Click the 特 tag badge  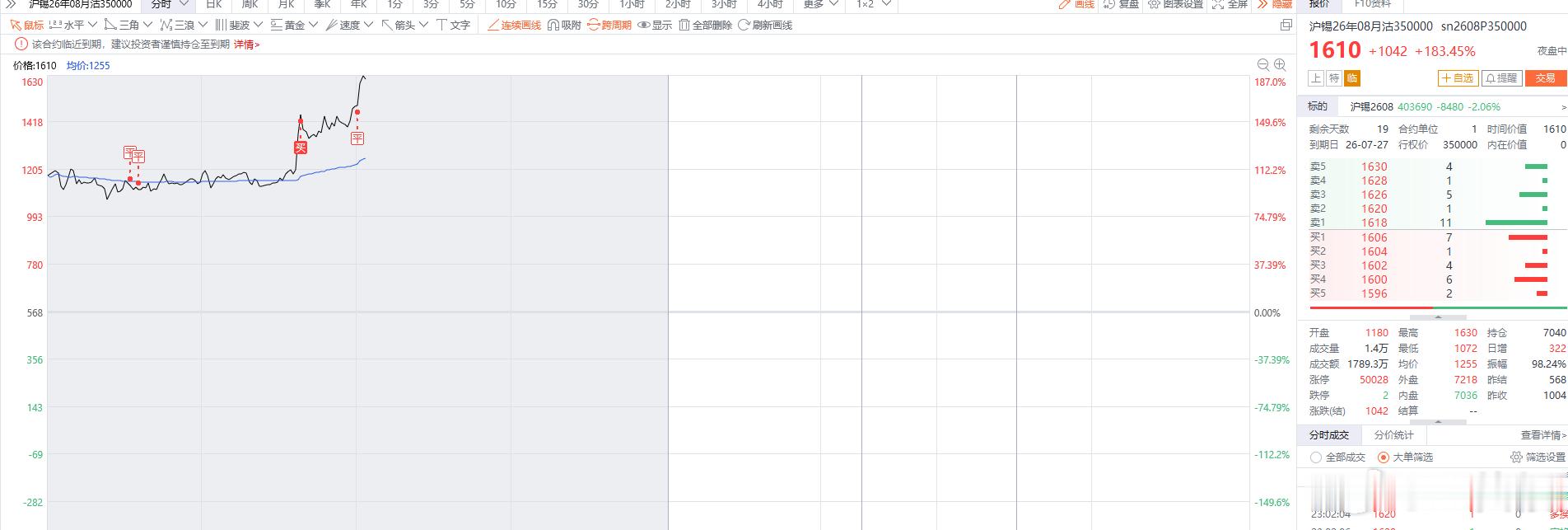[x=1333, y=78]
